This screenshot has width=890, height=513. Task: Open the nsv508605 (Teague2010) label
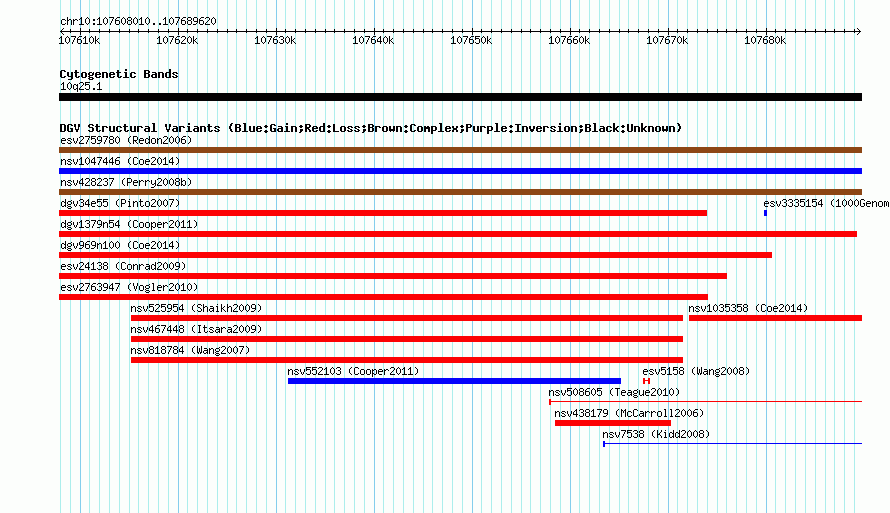click(614, 392)
